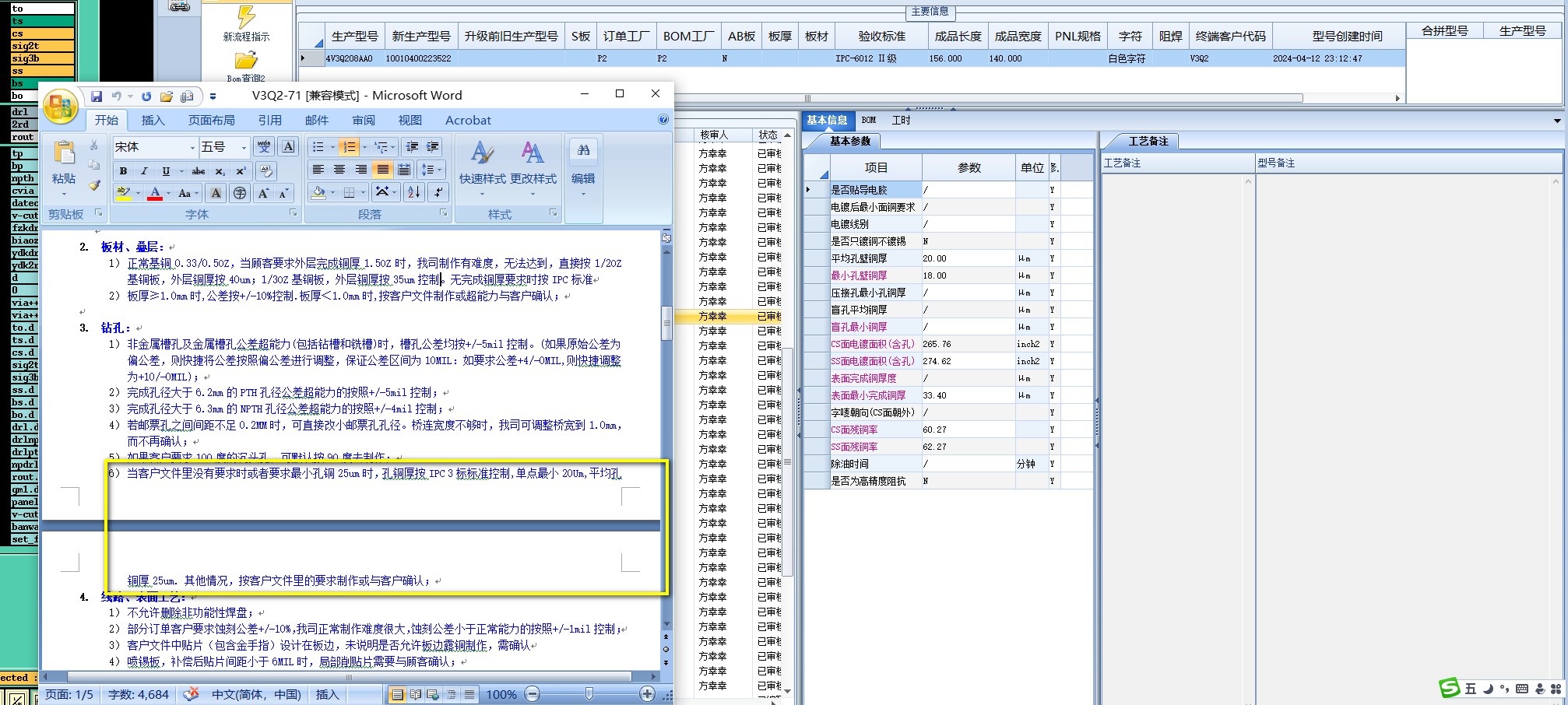Apply red font color
Viewport: 1568px width, 705px height.
coord(155,193)
